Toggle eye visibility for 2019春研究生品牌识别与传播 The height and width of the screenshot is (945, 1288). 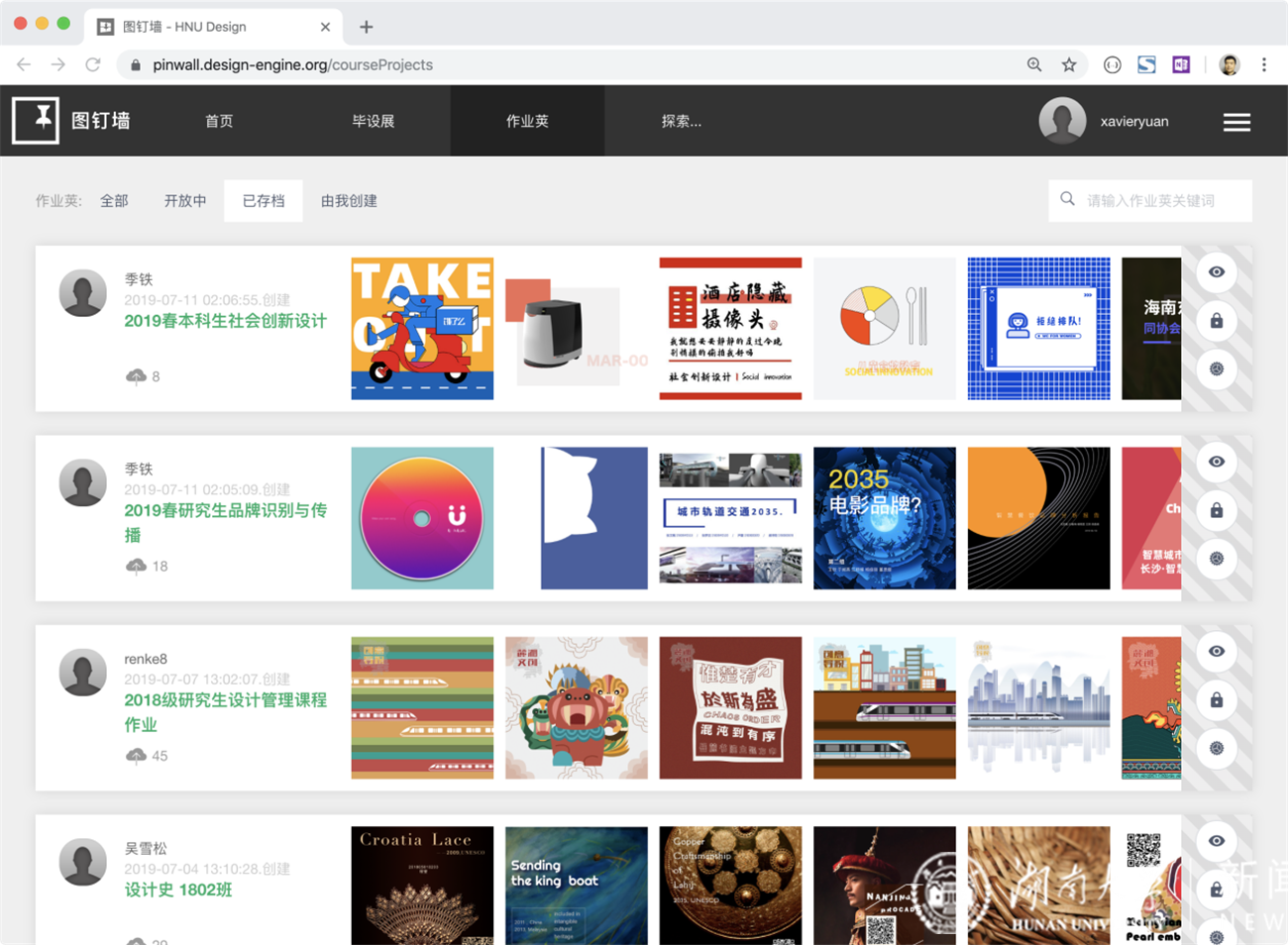tap(1217, 462)
